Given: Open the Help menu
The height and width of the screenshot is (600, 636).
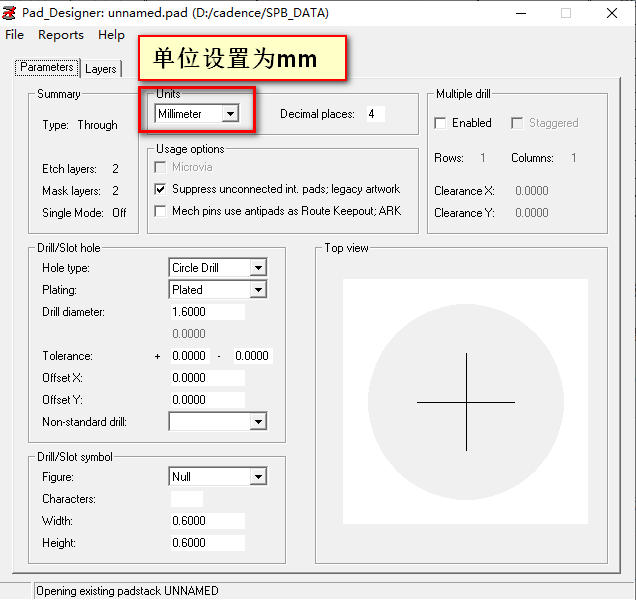Looking at the screenshot, I should [x=111, y=35].
